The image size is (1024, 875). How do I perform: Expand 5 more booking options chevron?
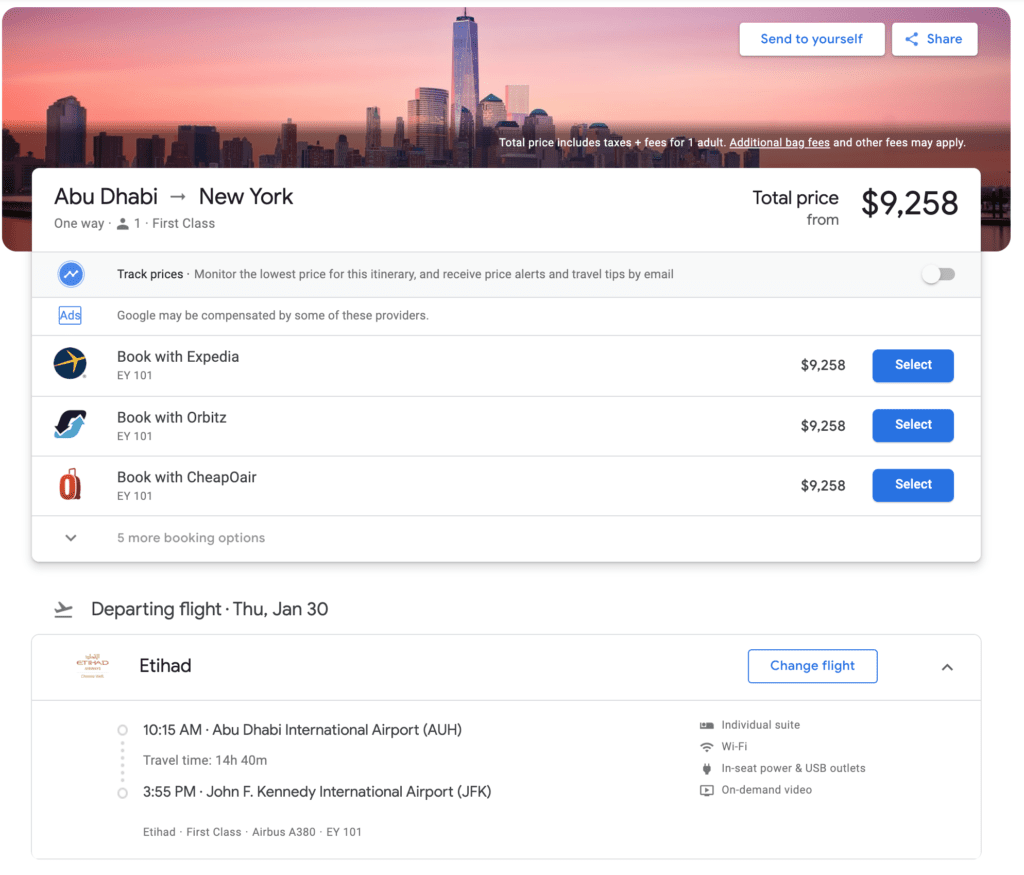[71, 538]
